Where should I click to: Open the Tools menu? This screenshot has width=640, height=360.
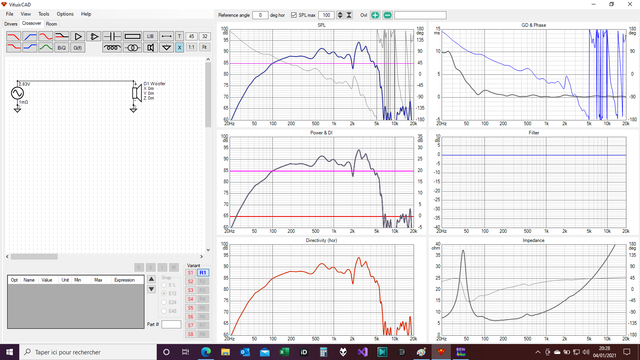point(44,14)
